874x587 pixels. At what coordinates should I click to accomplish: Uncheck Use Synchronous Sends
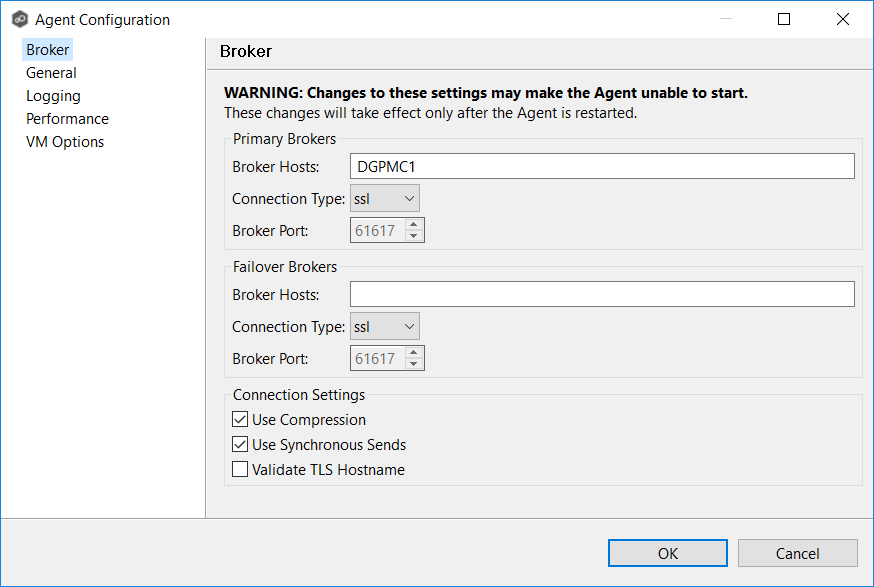tap(240, 445)
